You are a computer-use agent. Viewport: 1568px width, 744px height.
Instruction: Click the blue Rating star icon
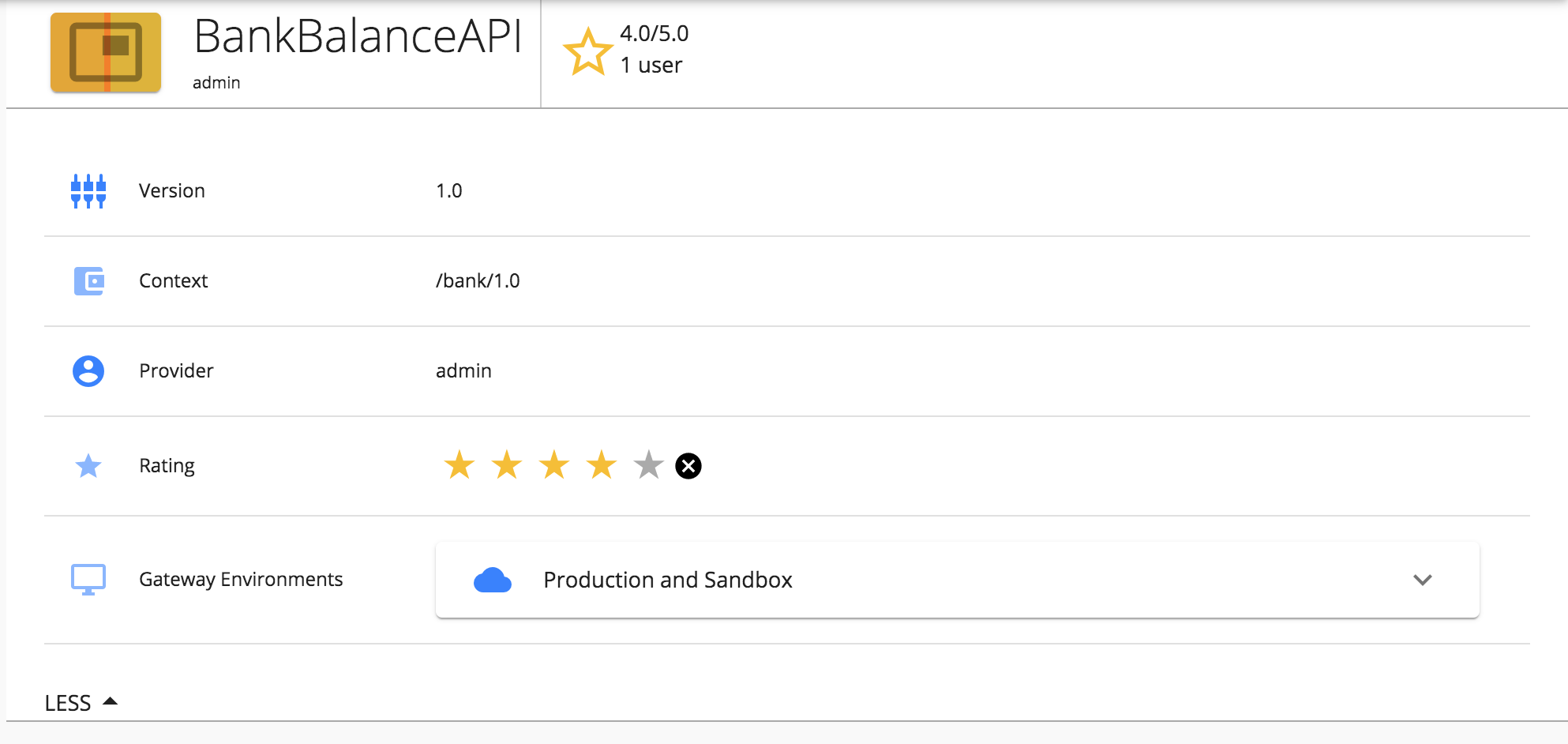tap(88, 466)
